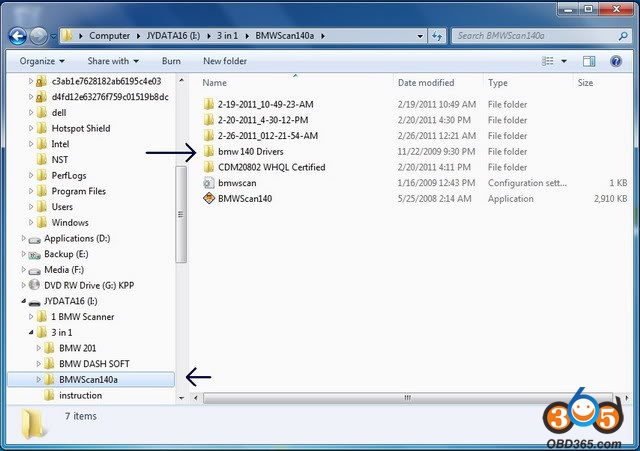Click the root folder icon in address bar
The image size is (640, 451).
pyautogui.click(x=67, y=36)
